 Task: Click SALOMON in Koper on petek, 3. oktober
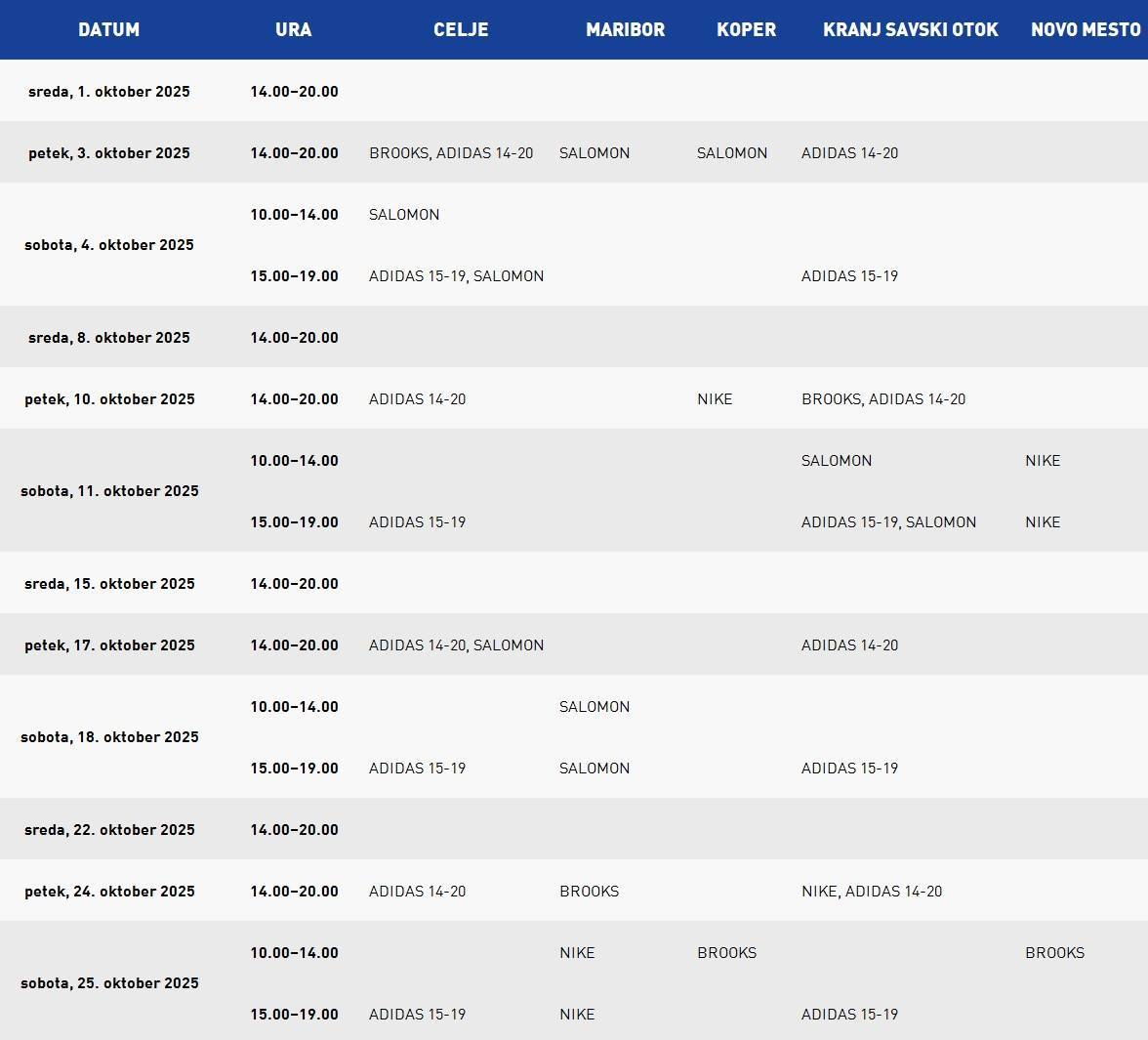pyautogui.click(x=732, y=153)
